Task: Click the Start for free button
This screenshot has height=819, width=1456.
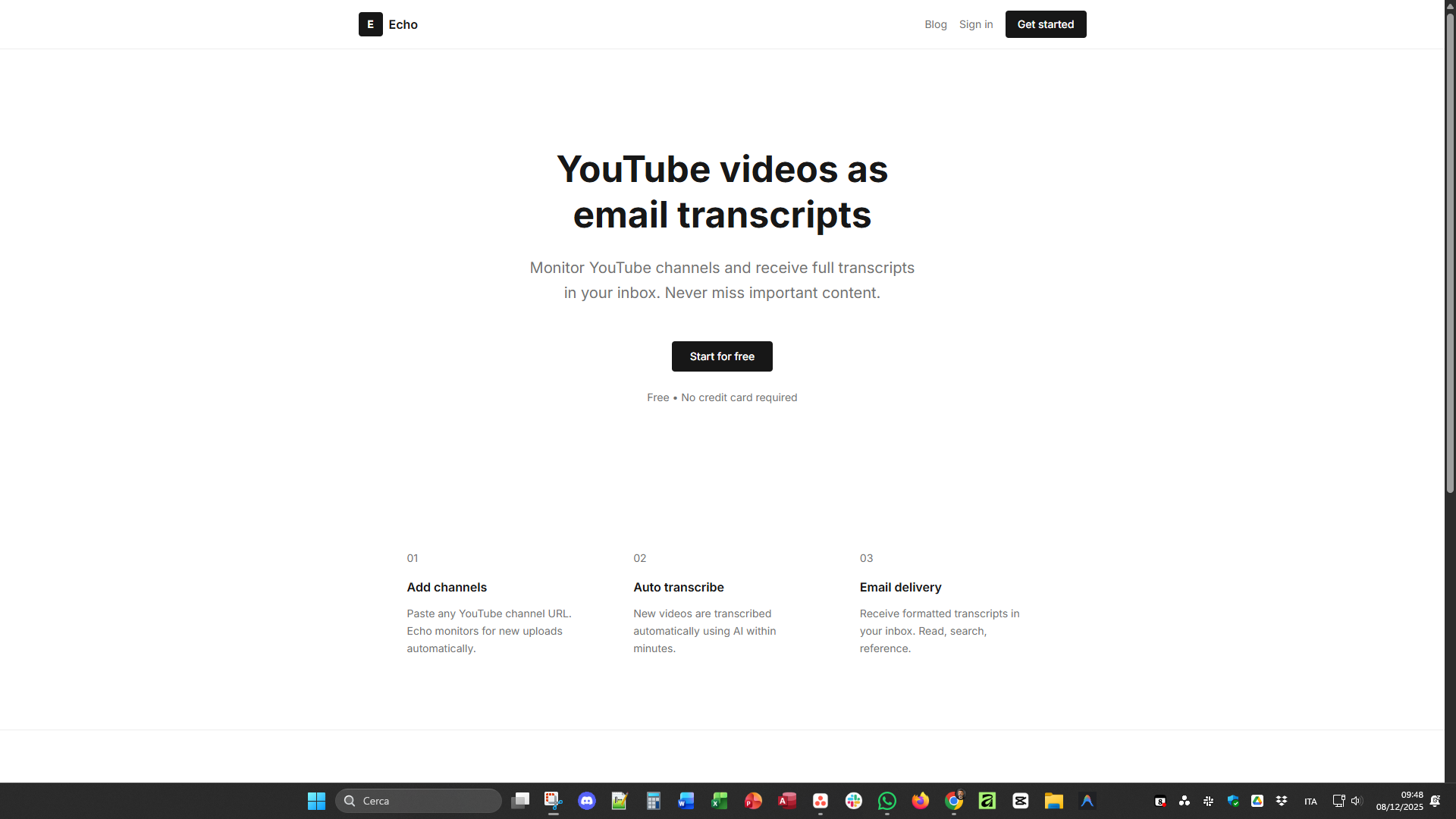Action: tap(722, 356)
